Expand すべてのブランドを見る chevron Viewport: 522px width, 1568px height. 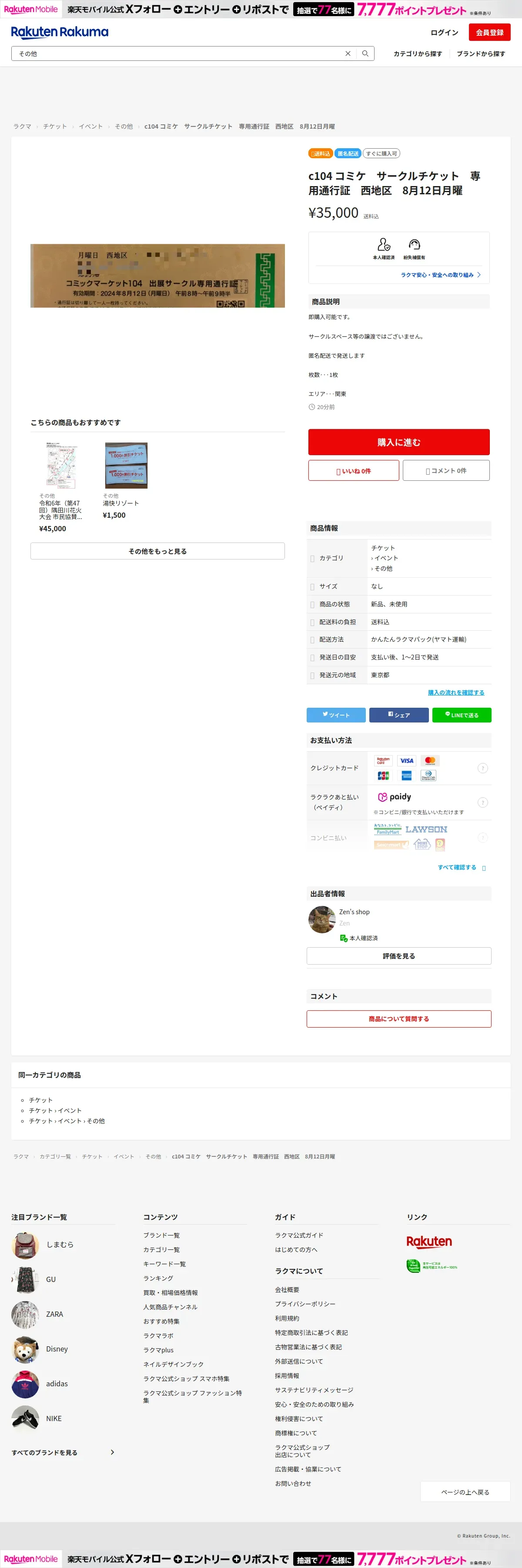112,1452
